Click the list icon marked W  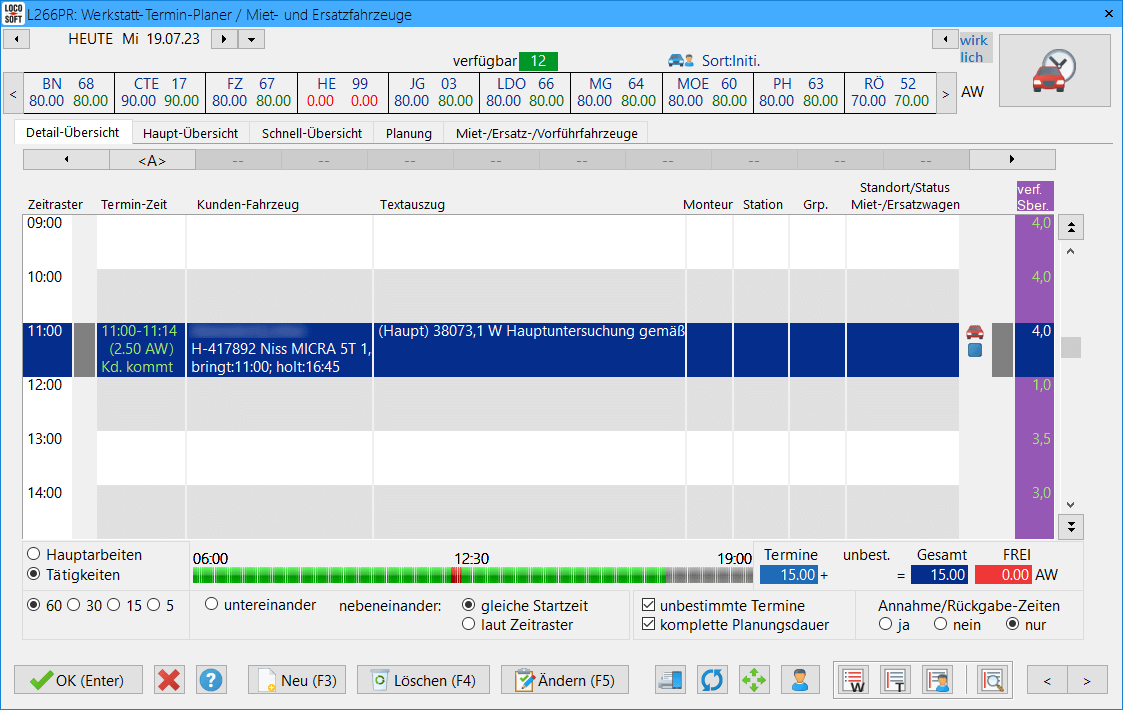coord(854,680)
